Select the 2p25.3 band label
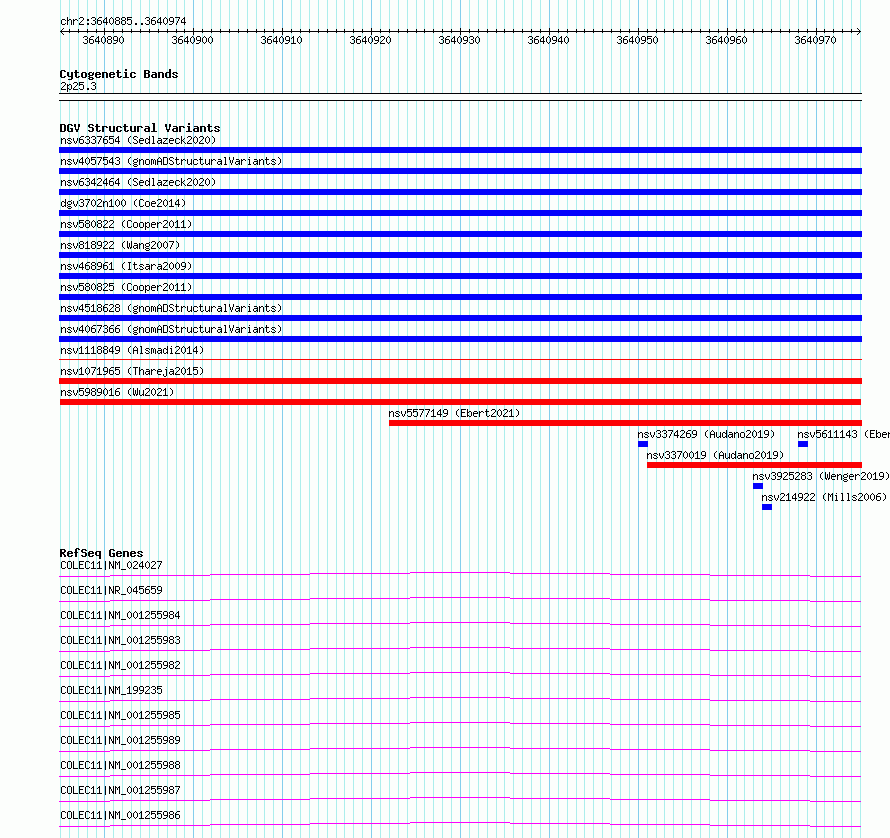Image resolution: width=890 pixels, height=838 pixels. tap(78, 86)
